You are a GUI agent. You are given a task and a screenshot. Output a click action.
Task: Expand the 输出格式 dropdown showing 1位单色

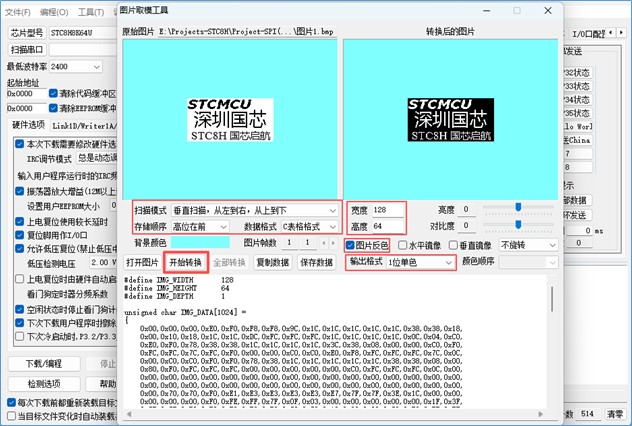(x=419, y=262)
